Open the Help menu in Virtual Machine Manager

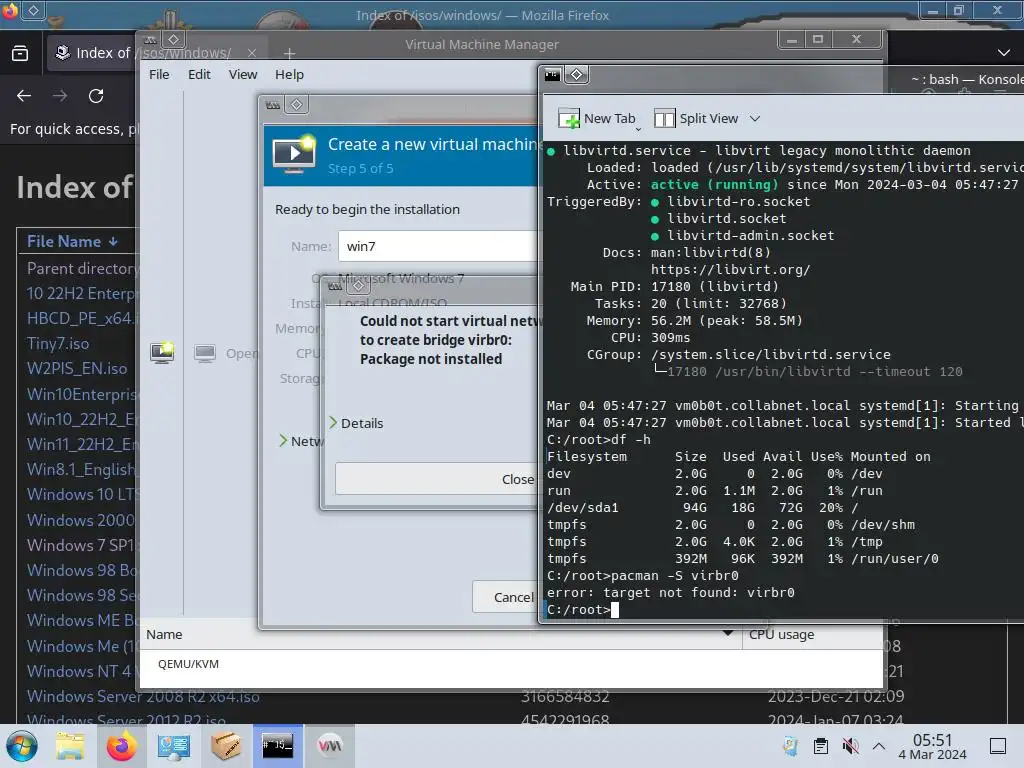tap(289, 74)
